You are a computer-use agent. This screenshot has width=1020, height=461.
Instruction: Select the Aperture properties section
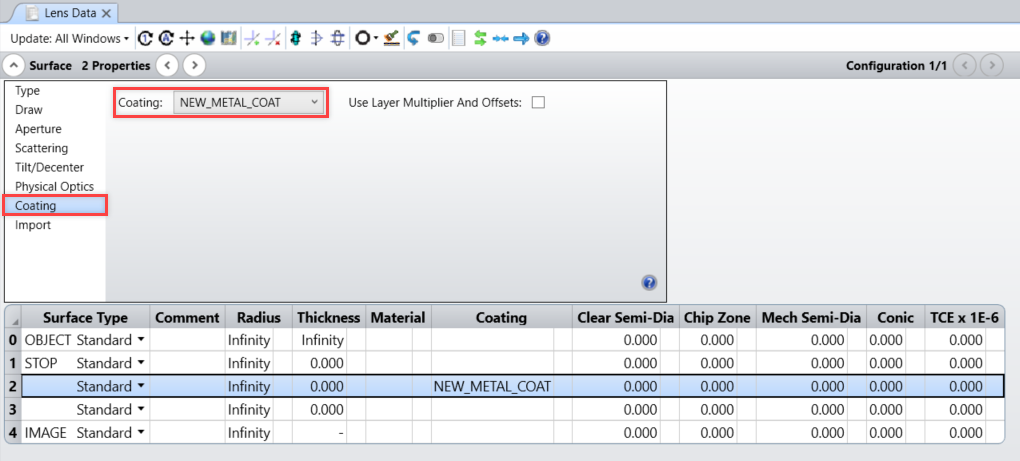[38, 129]
